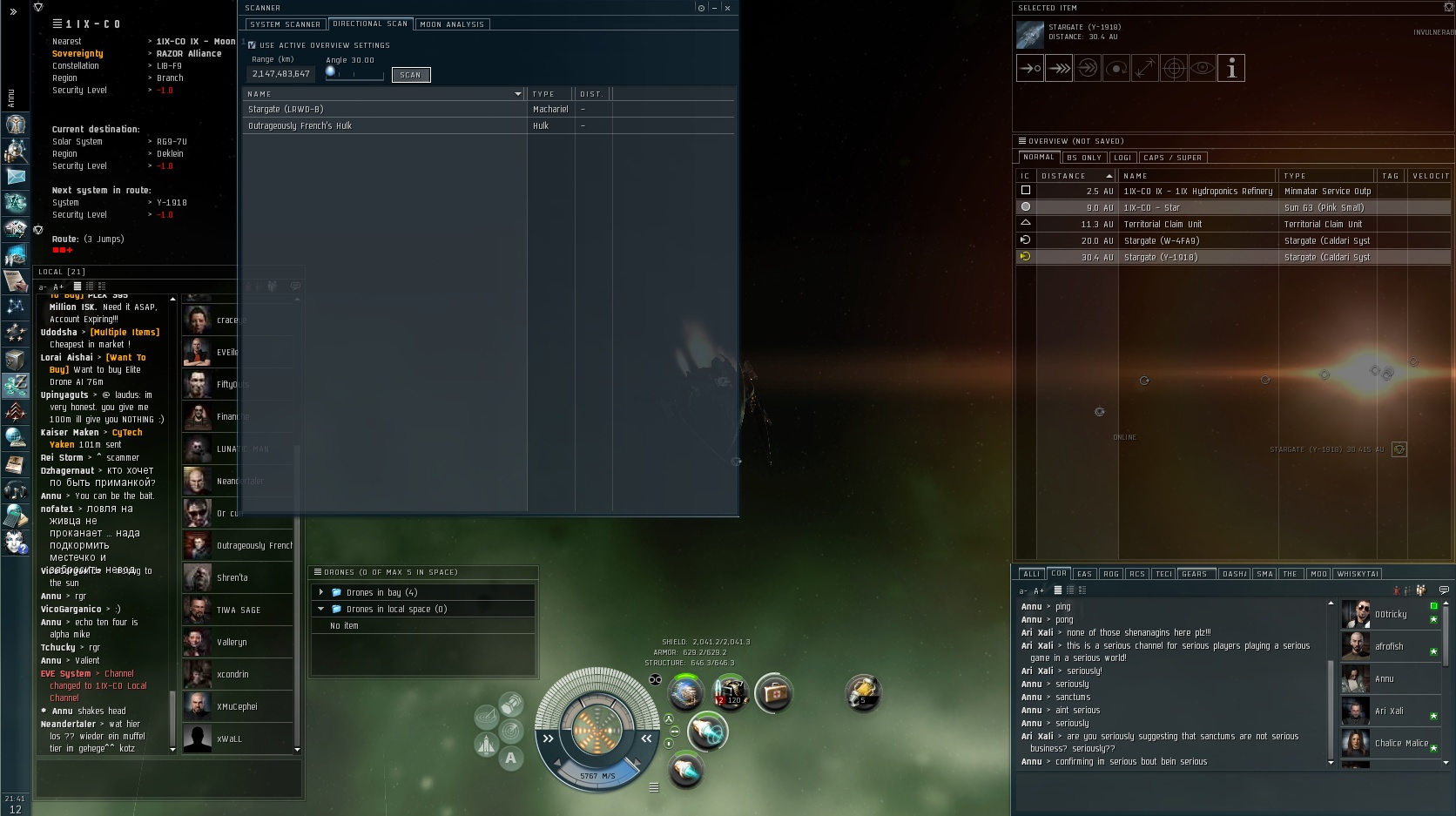Click the Keep at Range diagonal-arrow icon
The width and height of the screenshot is (1456, 816).
click(1145, 68)
